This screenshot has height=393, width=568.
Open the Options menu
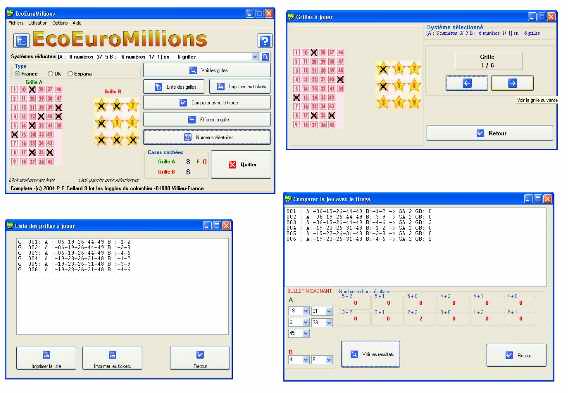coord(60,23)
